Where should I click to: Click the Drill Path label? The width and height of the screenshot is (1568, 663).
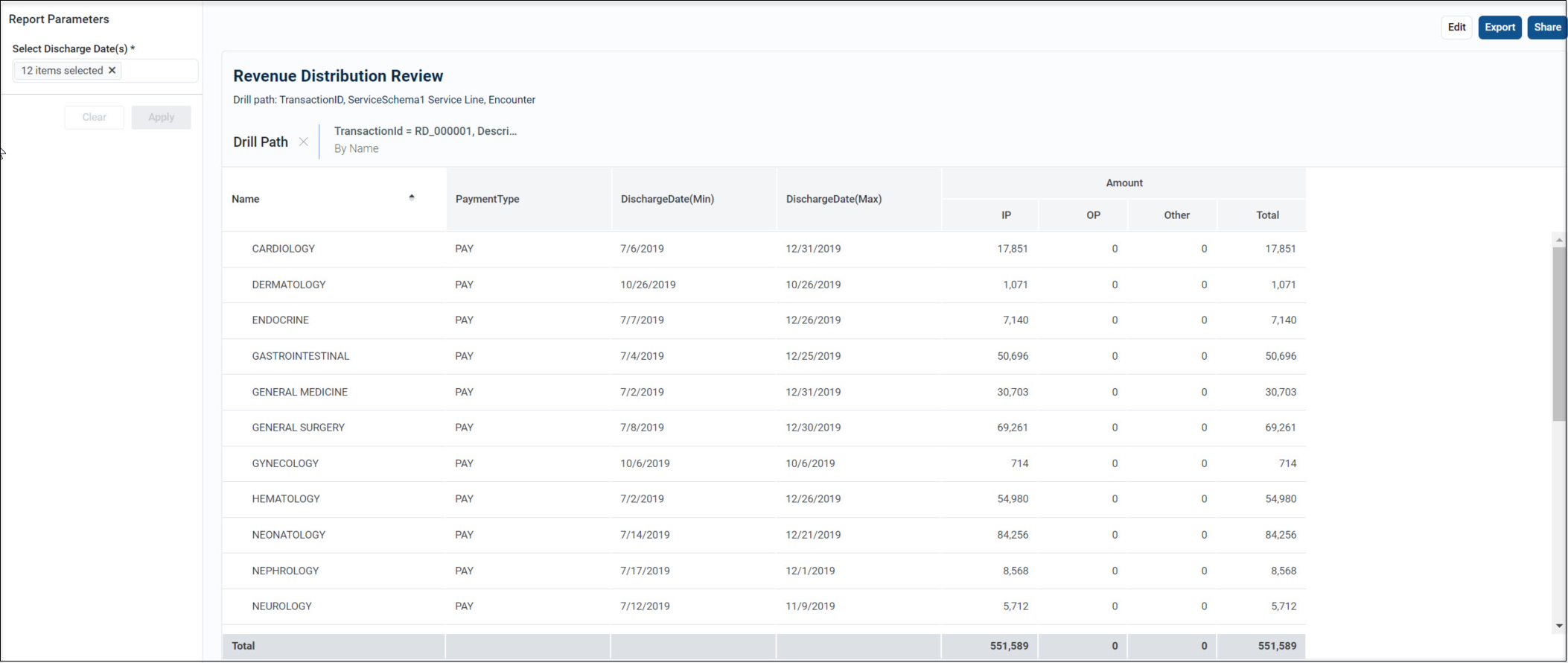tap(261, 142)
